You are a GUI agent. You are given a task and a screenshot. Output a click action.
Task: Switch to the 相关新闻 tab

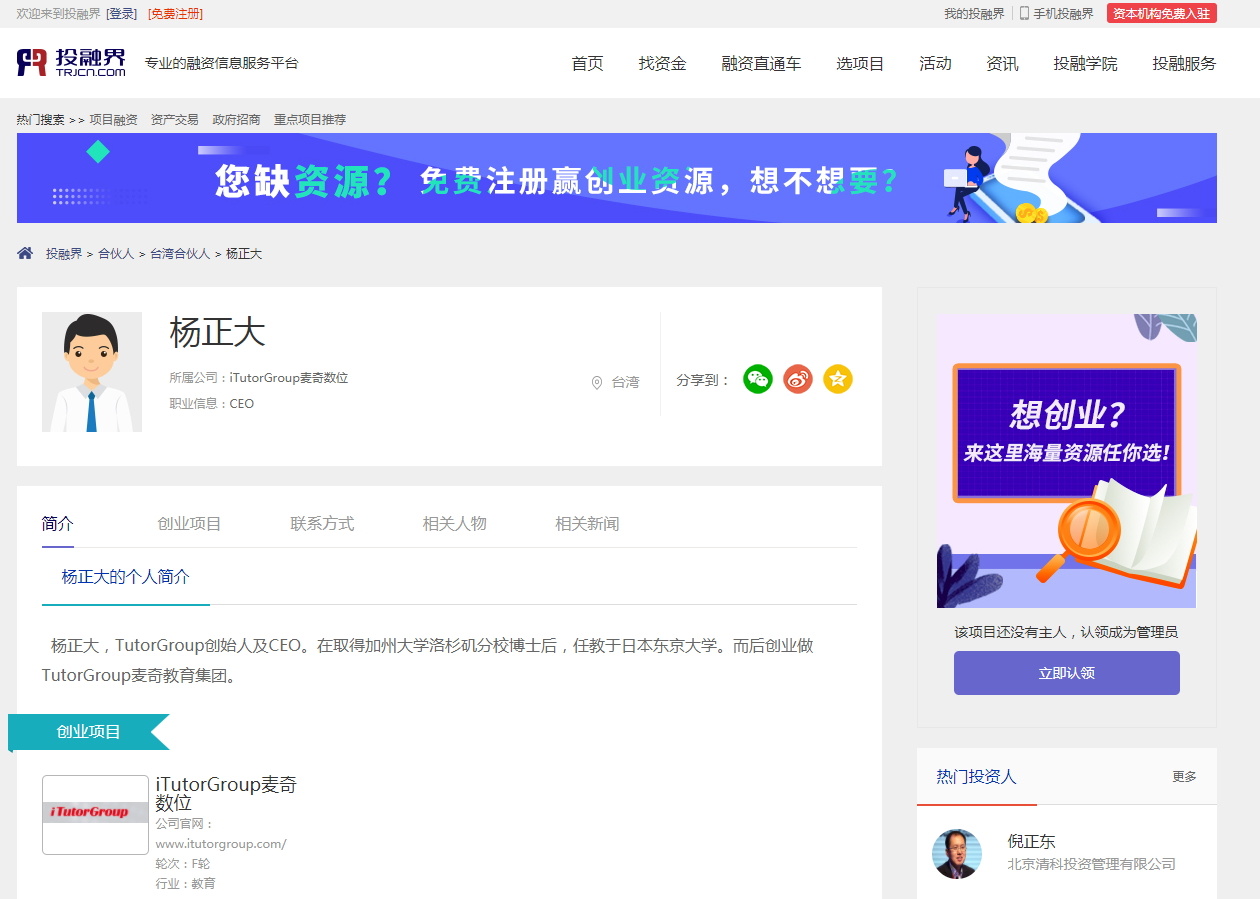(x=587, y=523)
